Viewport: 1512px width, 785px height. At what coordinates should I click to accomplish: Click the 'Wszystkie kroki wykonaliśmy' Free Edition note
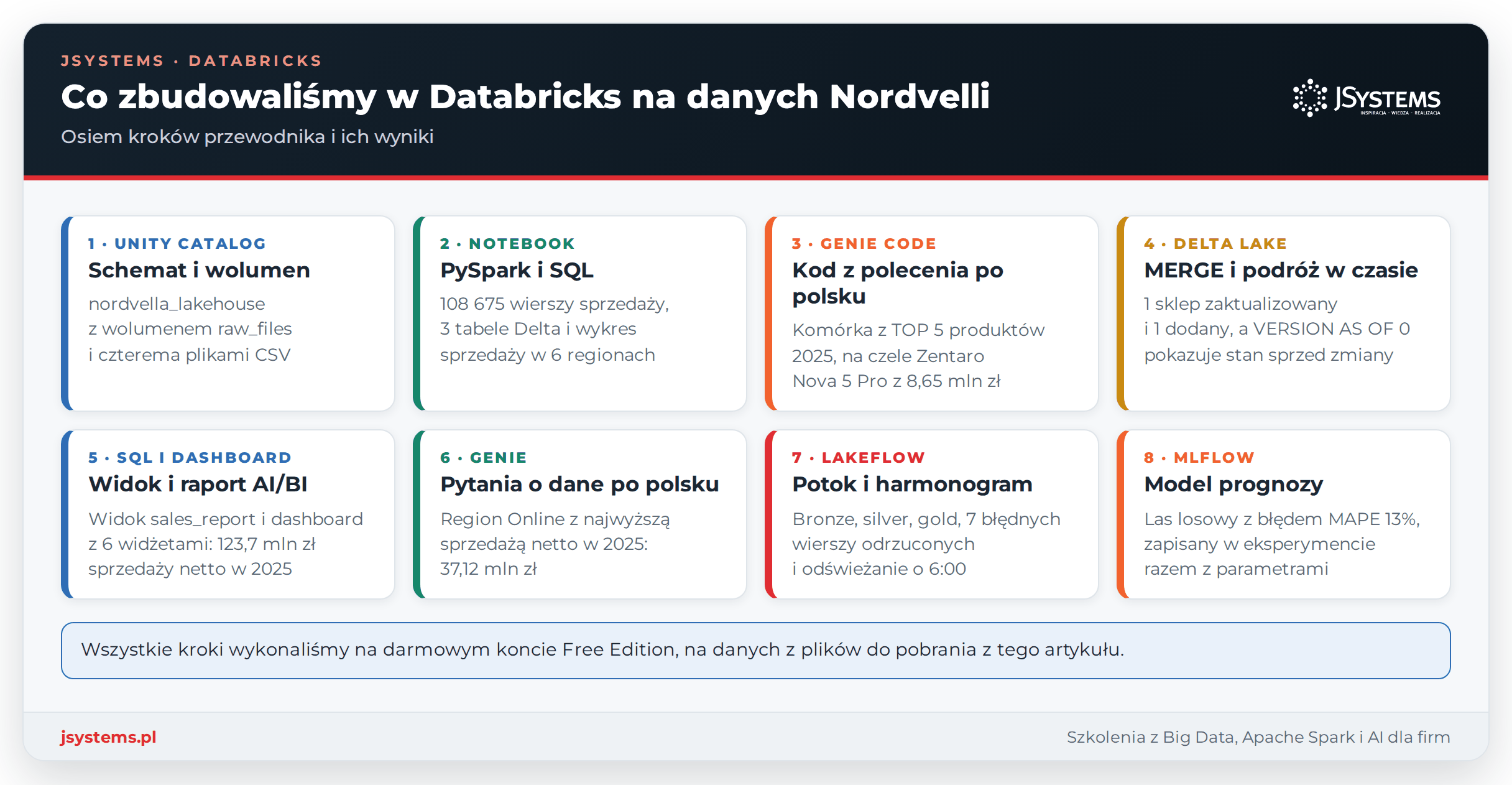(x=755, y=650)
